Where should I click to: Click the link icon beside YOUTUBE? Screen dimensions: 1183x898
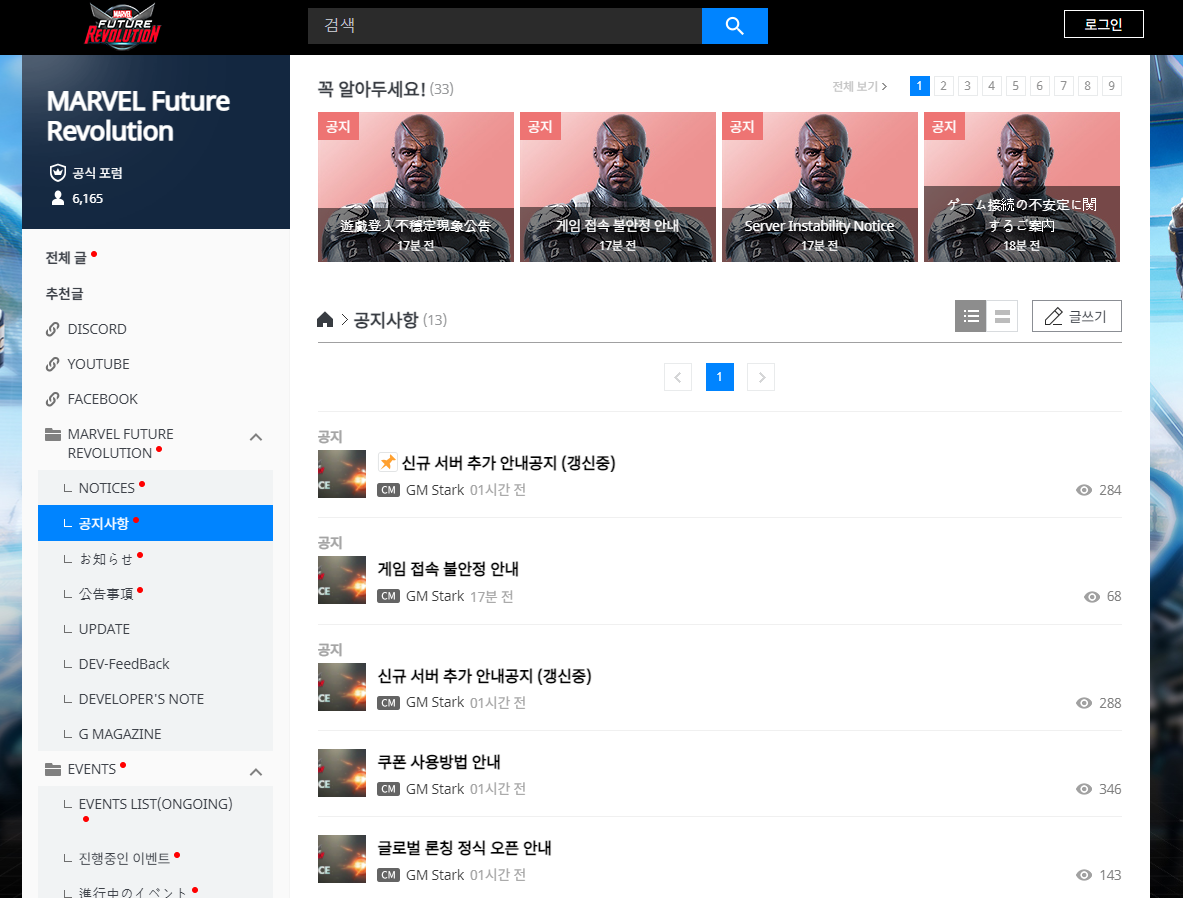point(52,364)
